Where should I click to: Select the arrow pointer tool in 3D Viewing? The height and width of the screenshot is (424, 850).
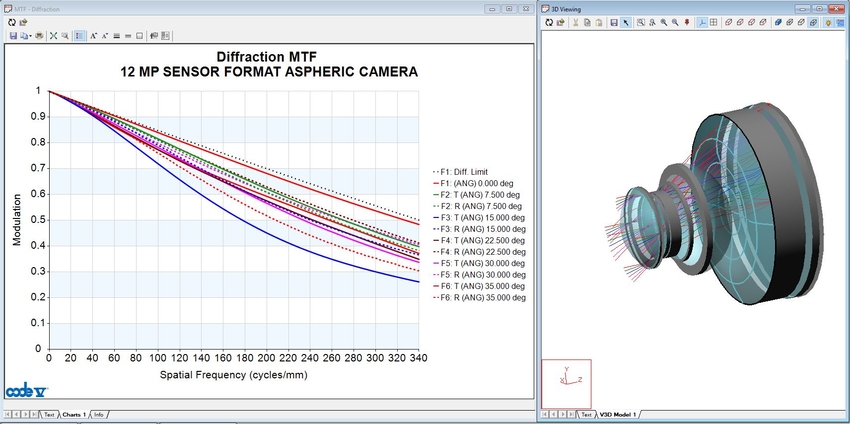625,22
